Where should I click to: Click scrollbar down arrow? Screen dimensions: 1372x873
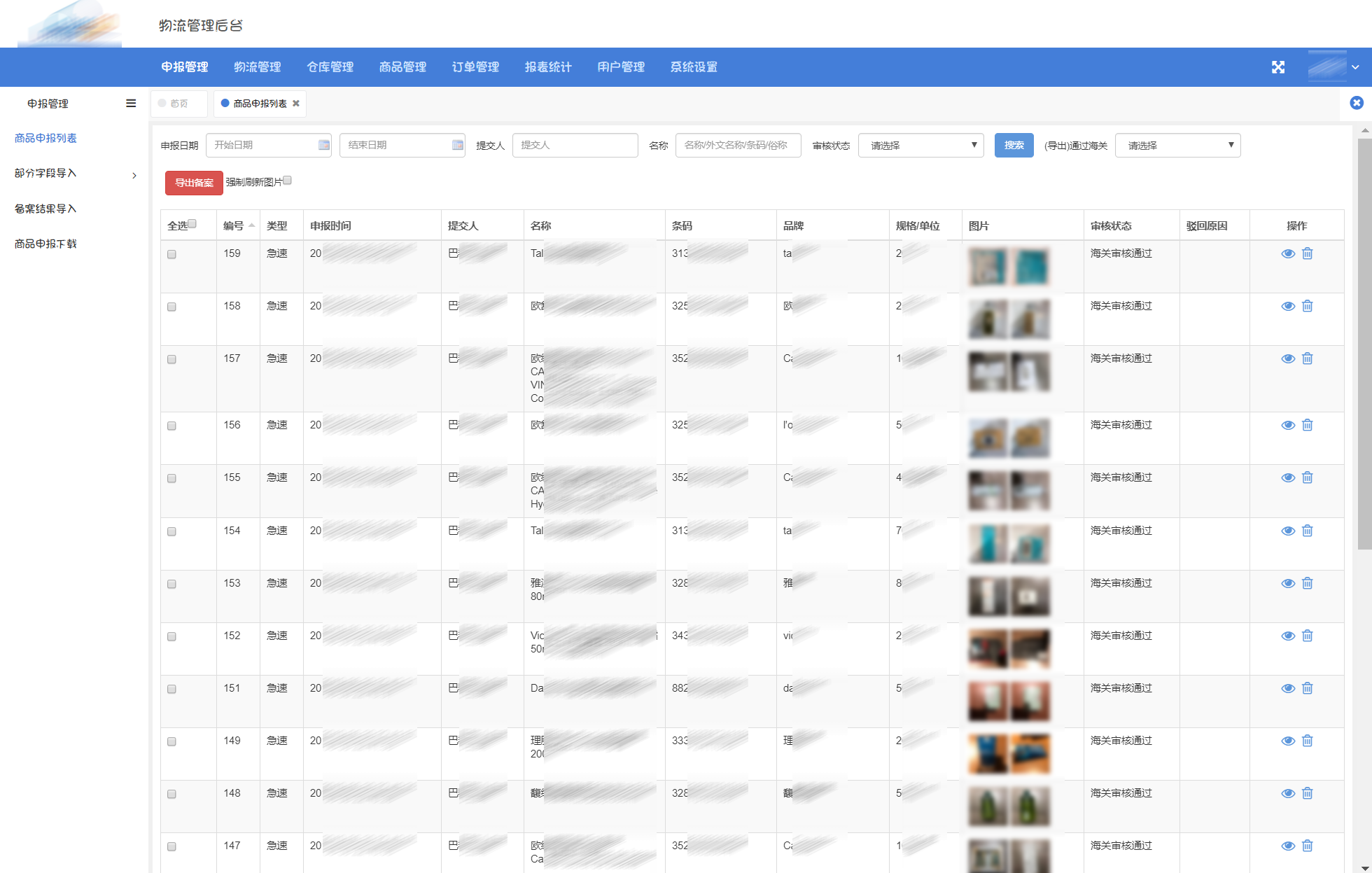tap(1364, 867)
